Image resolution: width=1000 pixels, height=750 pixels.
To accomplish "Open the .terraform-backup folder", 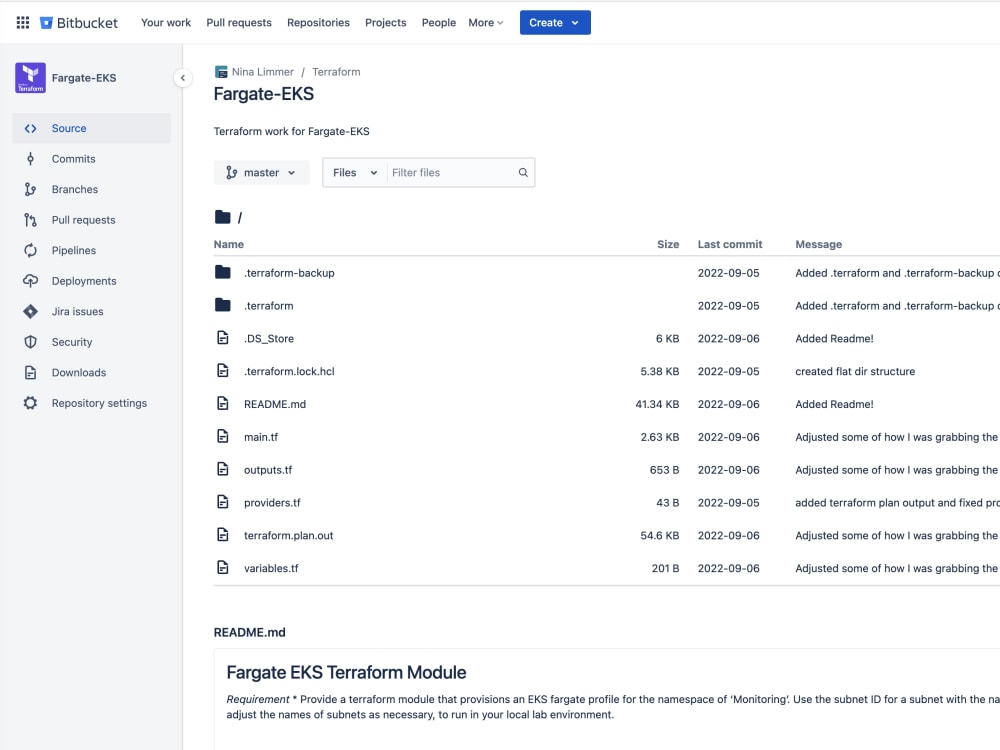I will (291, 272).
